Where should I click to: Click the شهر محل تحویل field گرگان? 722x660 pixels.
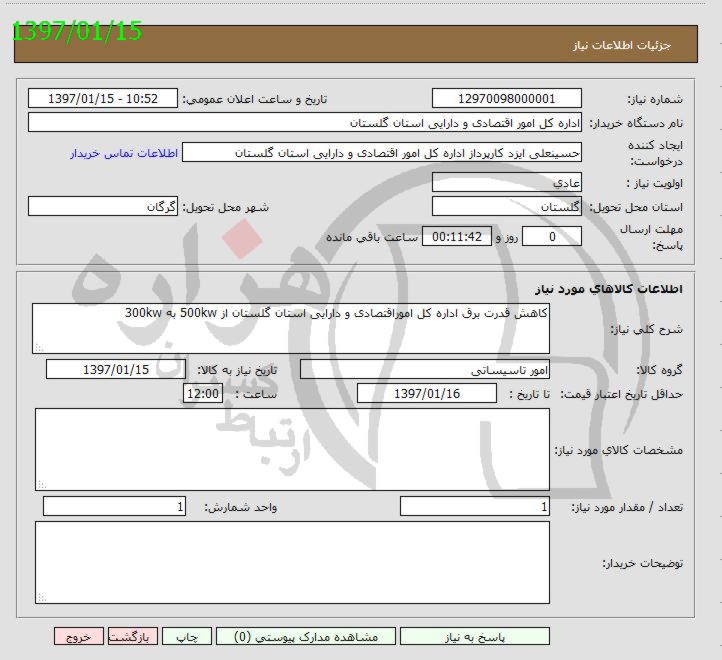(x=103, y=206)
